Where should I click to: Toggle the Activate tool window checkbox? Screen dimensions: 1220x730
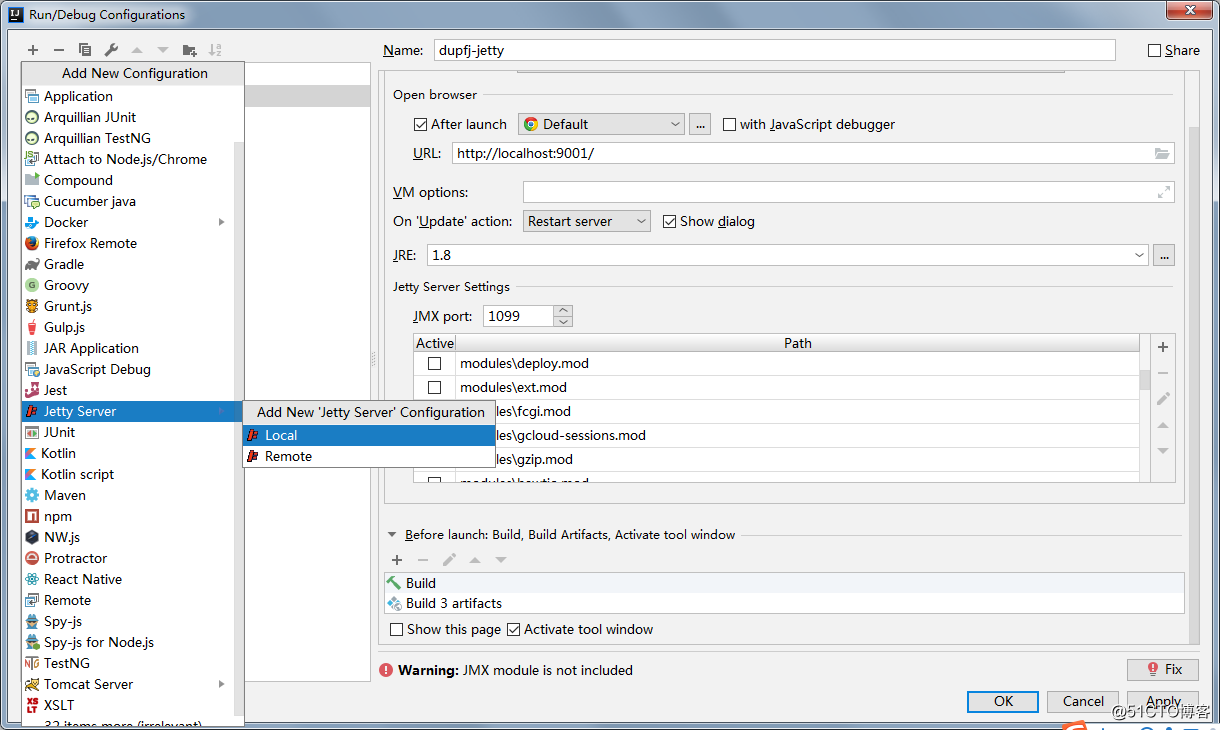pos(514,629)
